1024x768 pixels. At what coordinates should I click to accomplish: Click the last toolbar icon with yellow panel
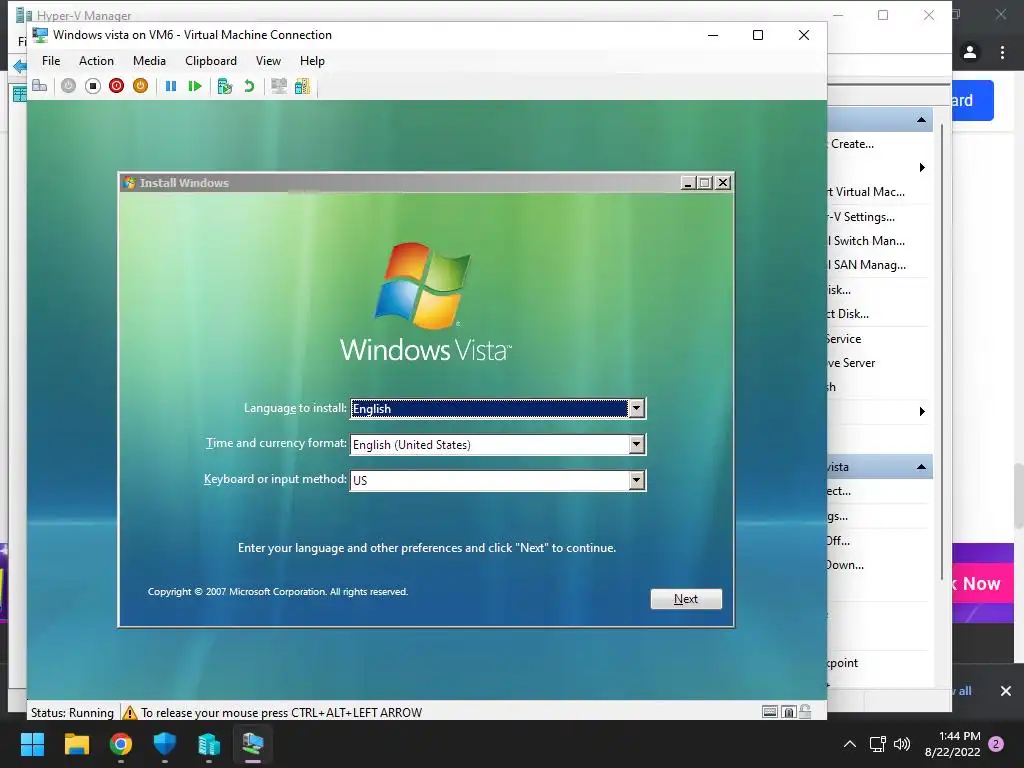tap(302, 86)
